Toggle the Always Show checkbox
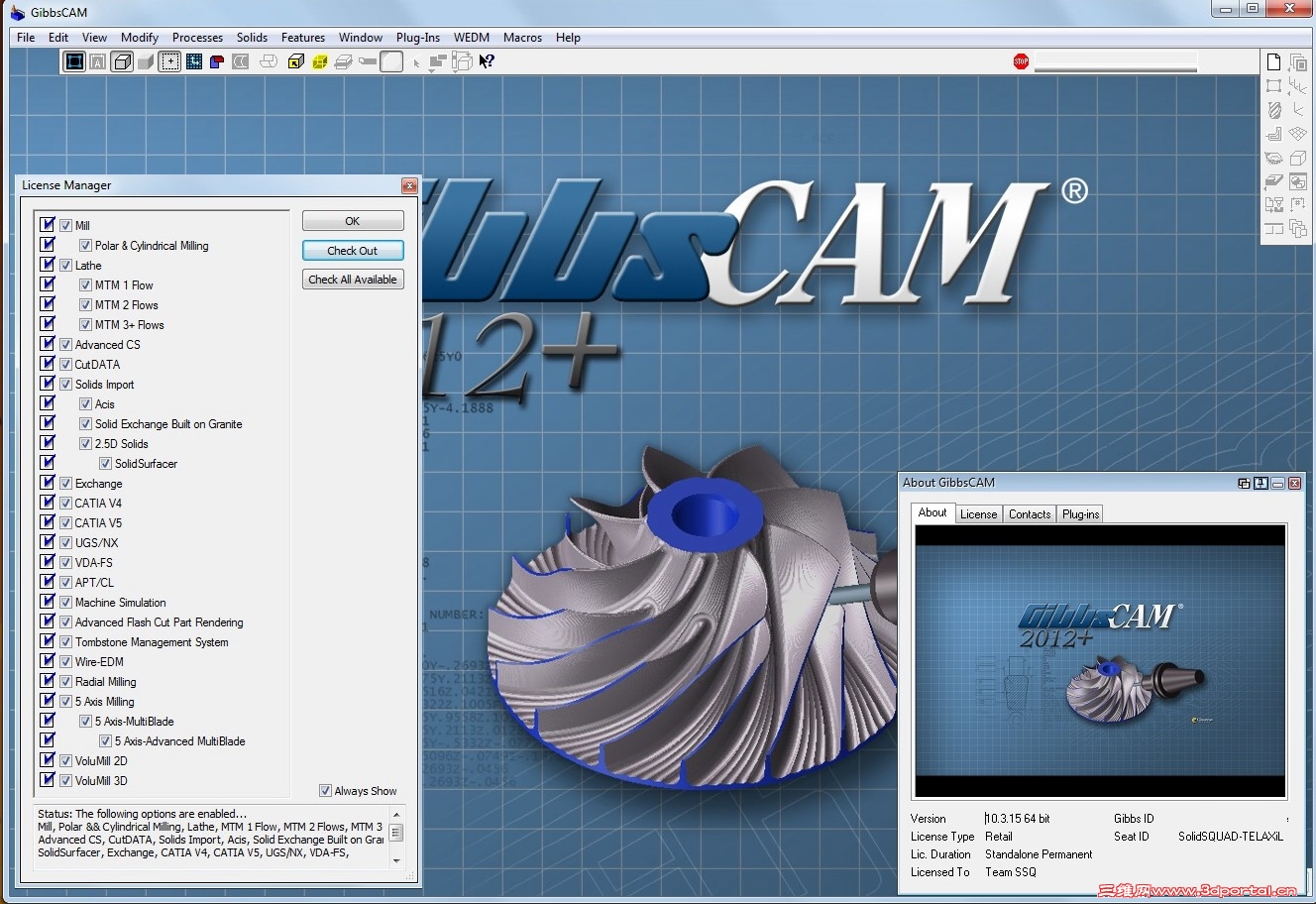Viewport: 1316px width, 904px height. [325, 790]
